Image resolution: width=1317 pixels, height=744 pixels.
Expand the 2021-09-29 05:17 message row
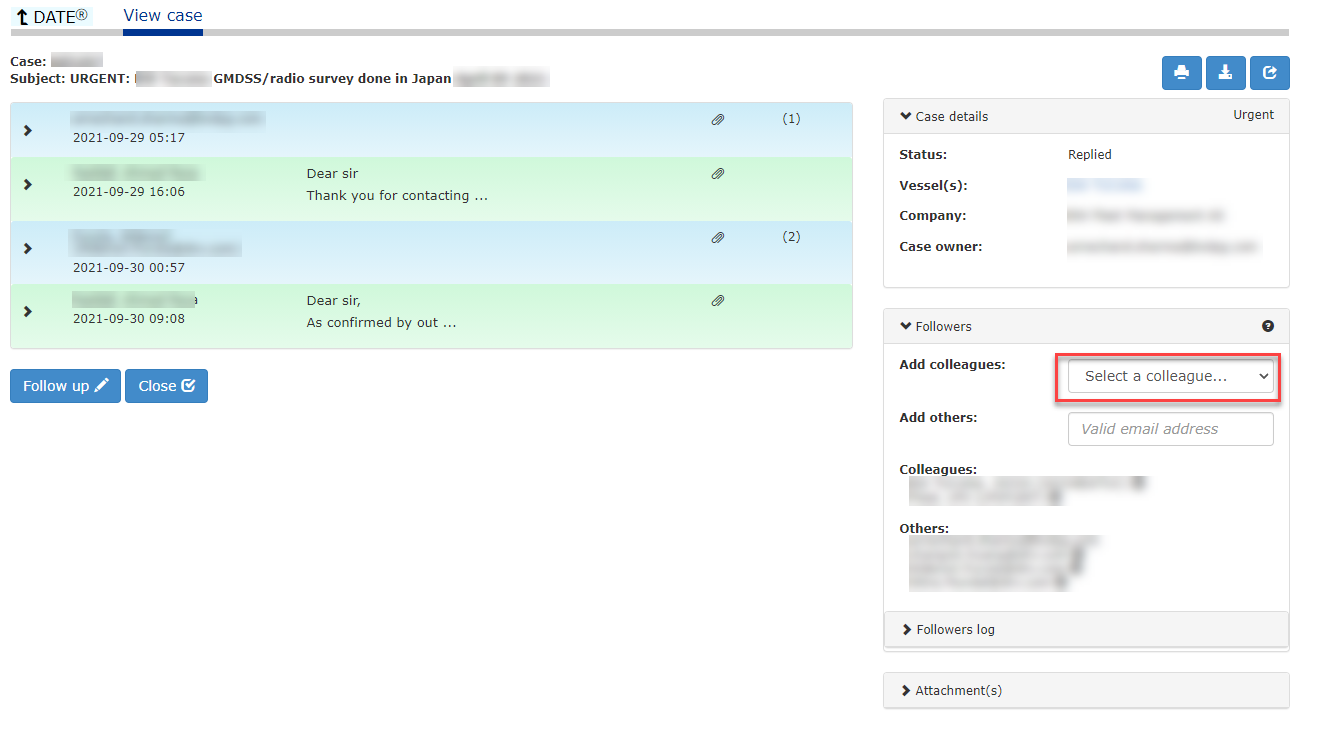(28, 130)
